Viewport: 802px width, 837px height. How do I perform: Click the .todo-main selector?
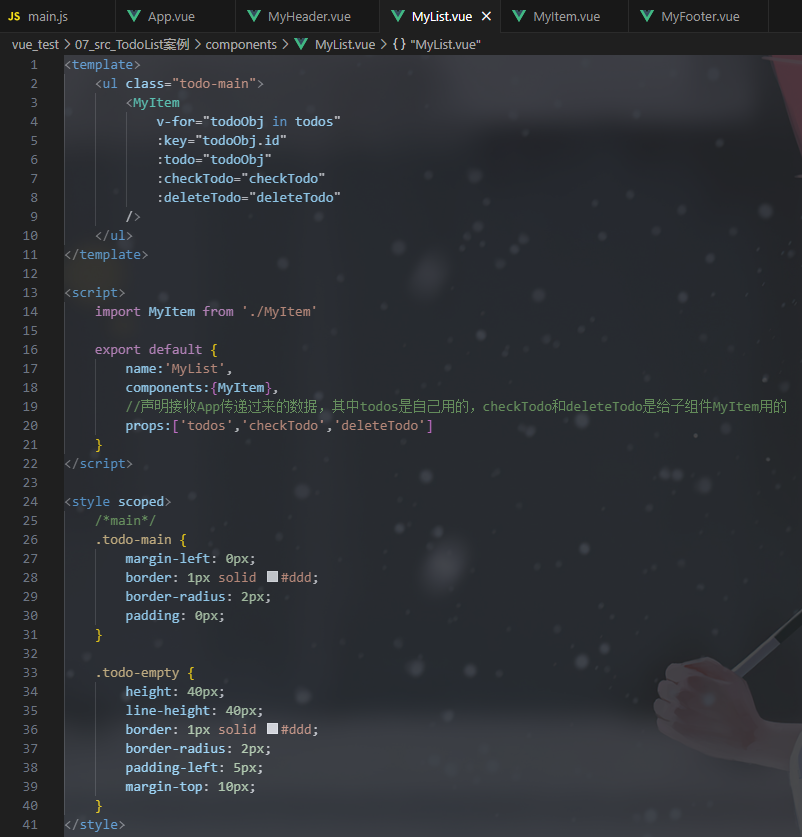pyautogui.click(x=133, y=540)
